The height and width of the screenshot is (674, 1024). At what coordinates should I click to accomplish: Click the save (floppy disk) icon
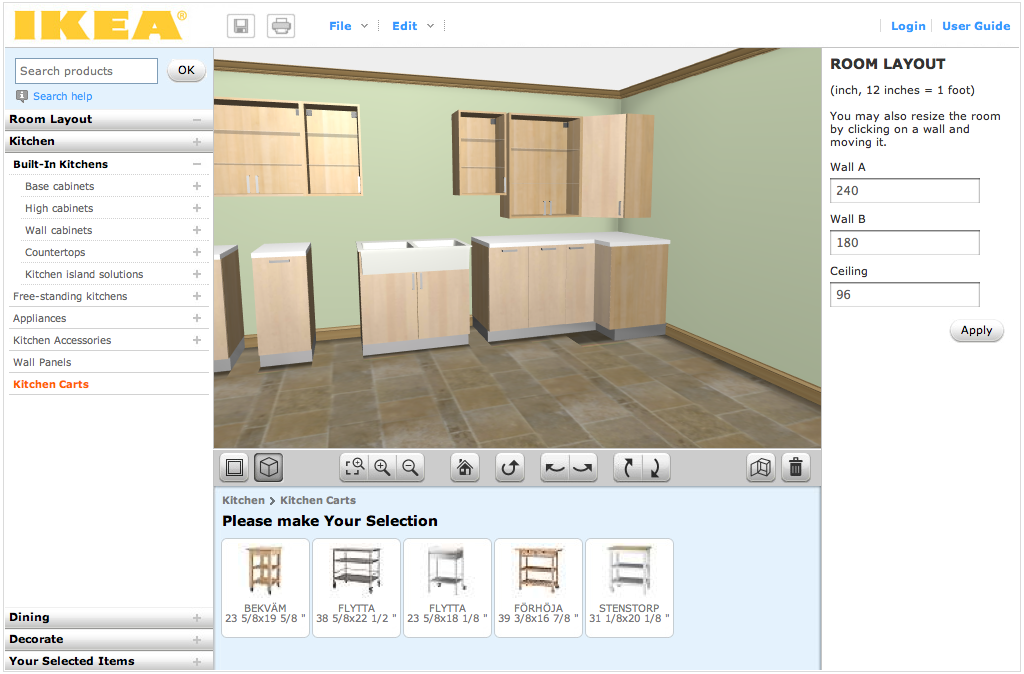pyautogui.click(x=241, y=26)
